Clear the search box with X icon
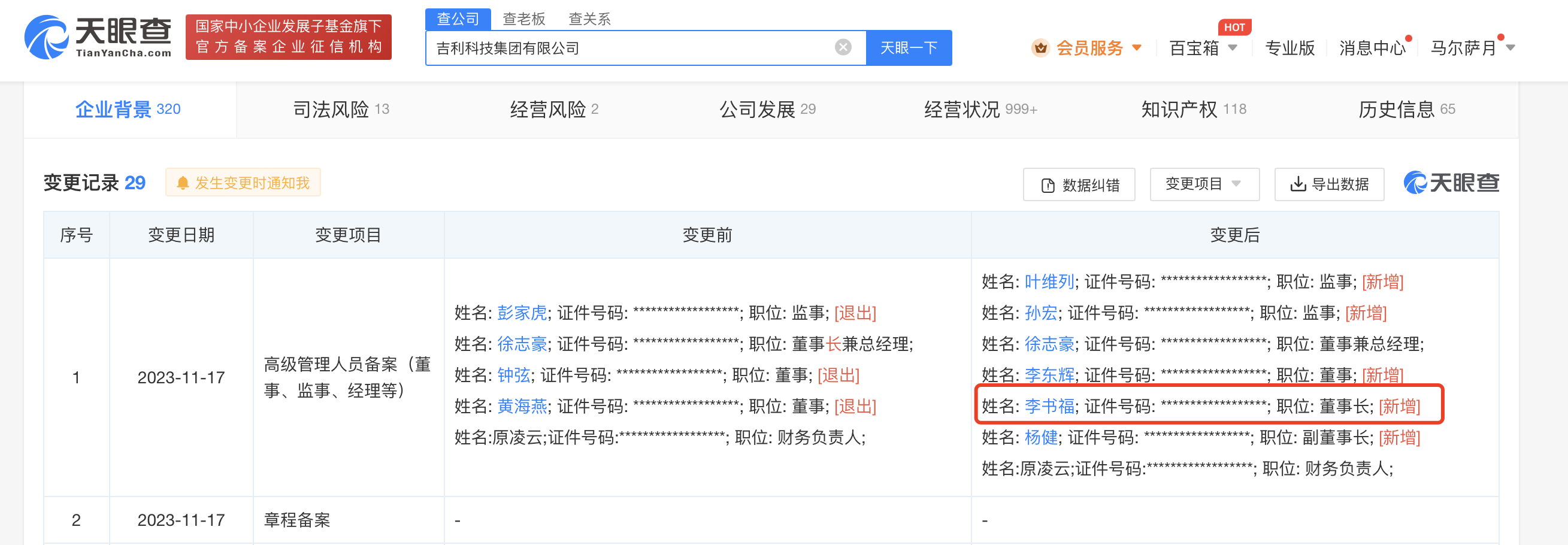The image size is (1568, 545). pos(843,47)
